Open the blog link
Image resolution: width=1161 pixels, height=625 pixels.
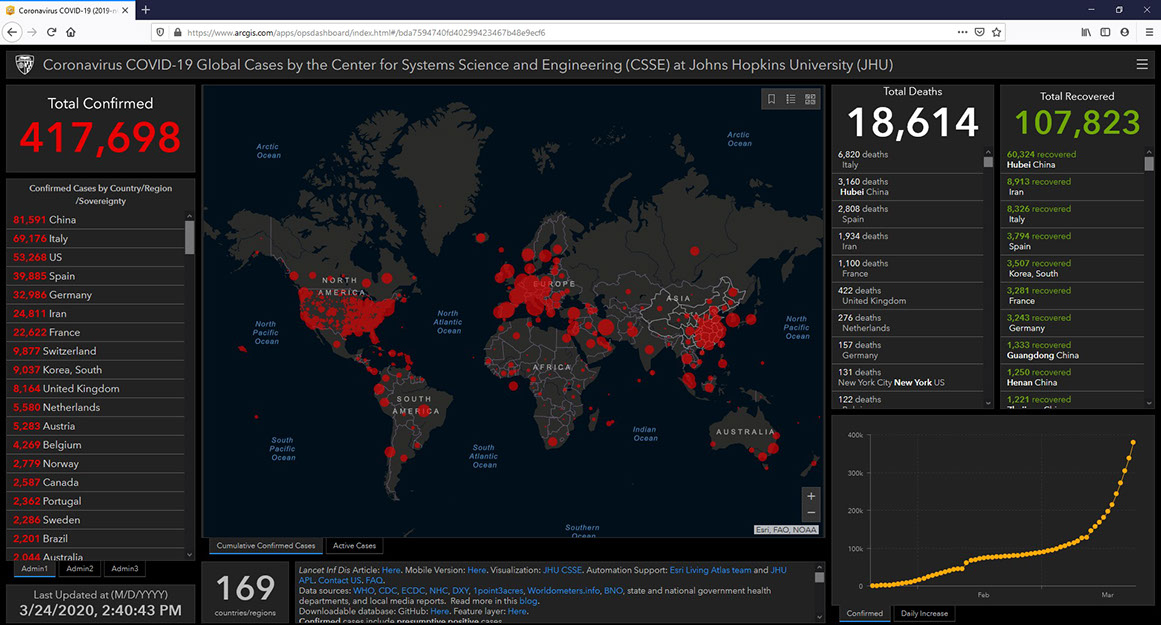click(x=528, y=601)
